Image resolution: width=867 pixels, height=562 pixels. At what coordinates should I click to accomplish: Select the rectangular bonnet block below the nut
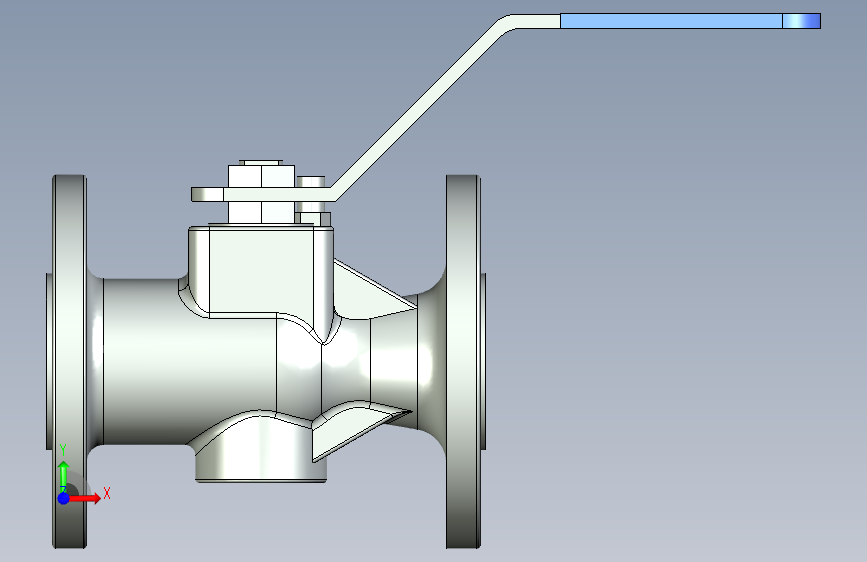pyautogui.click(x=260, y=269)
